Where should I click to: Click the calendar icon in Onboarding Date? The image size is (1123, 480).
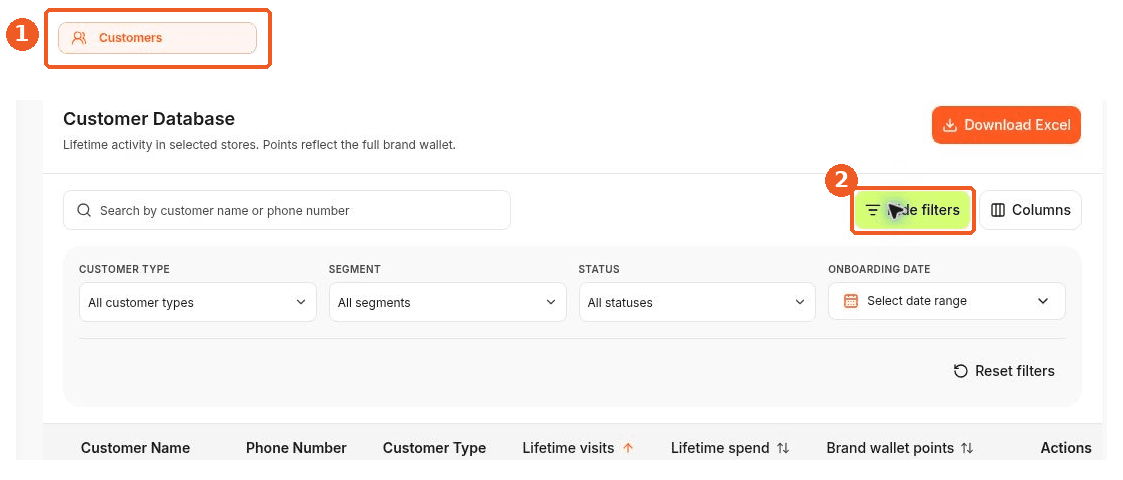click(x=851, y=301)
